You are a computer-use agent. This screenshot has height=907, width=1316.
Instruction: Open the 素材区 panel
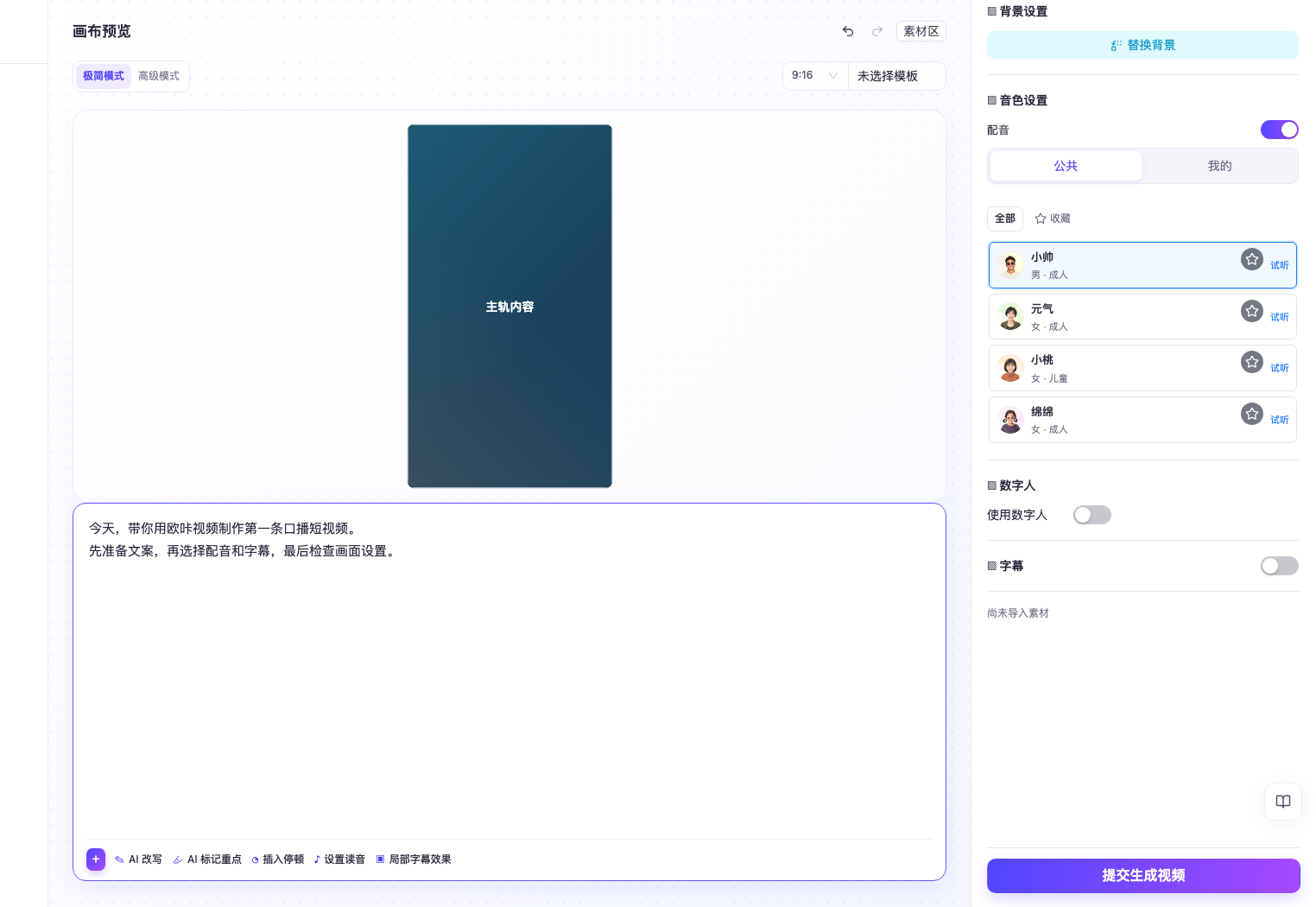[x=921, y=31]
